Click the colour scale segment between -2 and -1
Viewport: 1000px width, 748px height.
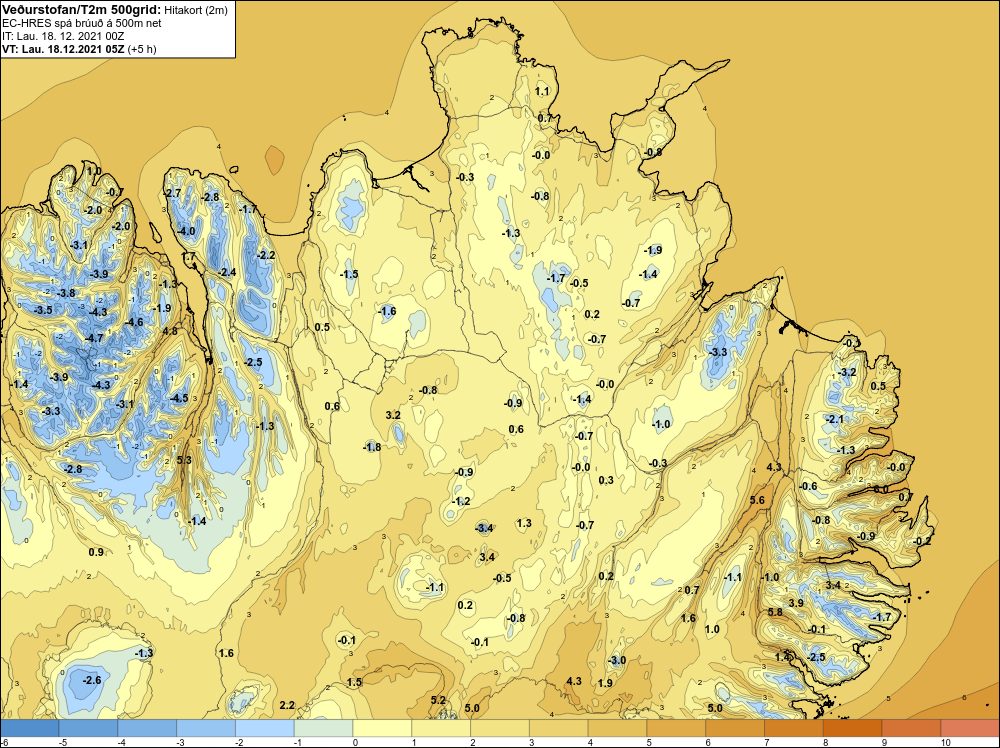(x=265, y=728)
